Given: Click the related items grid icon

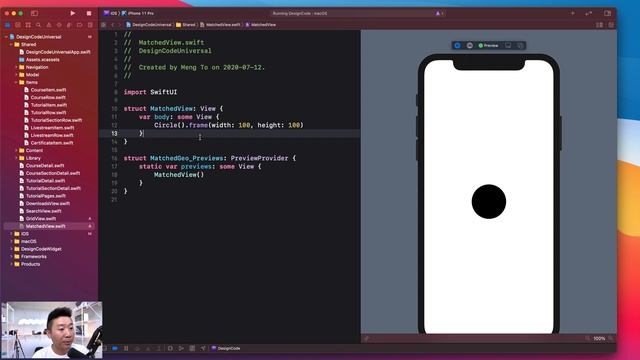Looking at the screenshot, I should pyautogui.click(x=104, y=25).
